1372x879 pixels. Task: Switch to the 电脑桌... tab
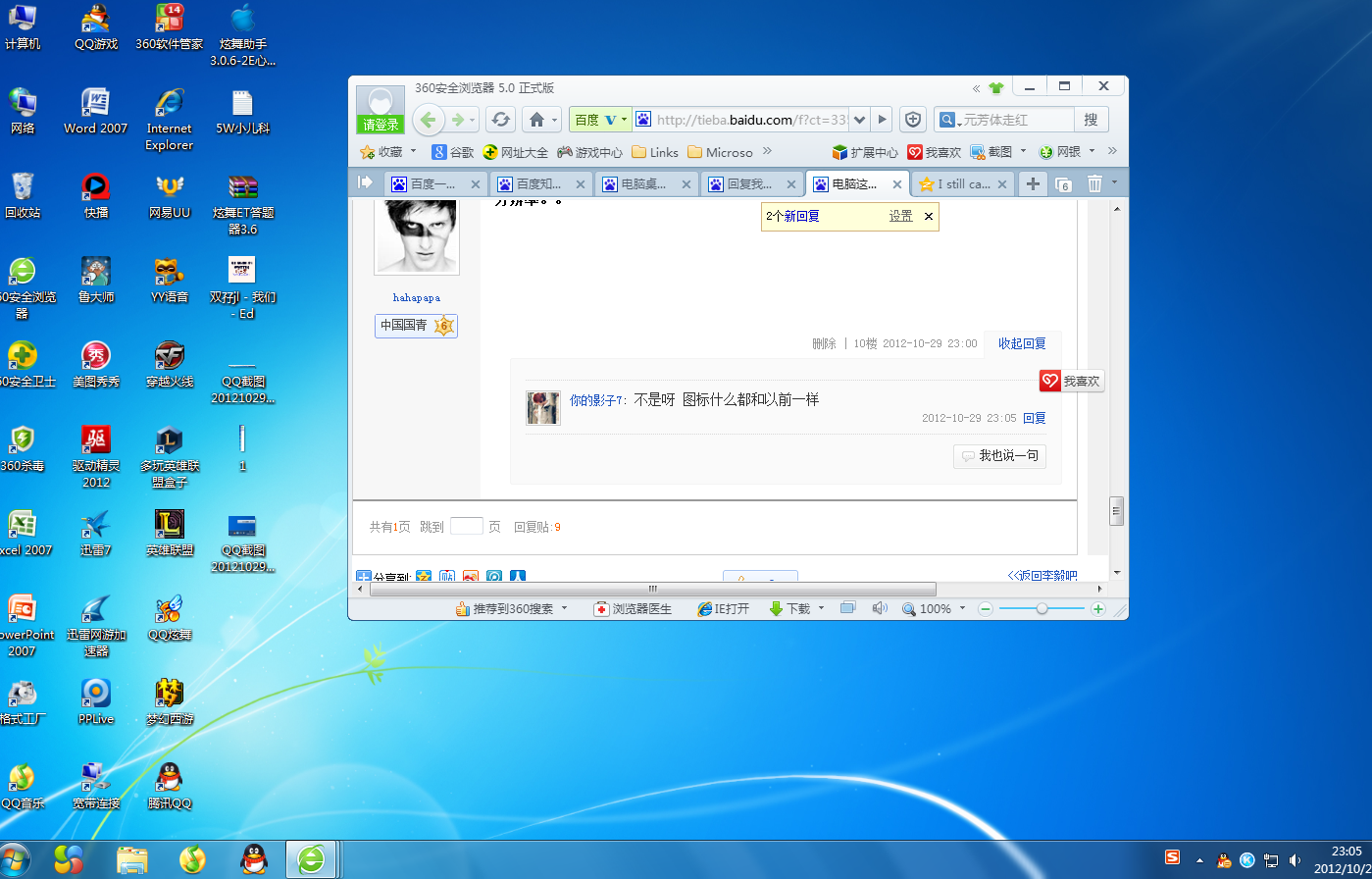[x=639, y=183]
